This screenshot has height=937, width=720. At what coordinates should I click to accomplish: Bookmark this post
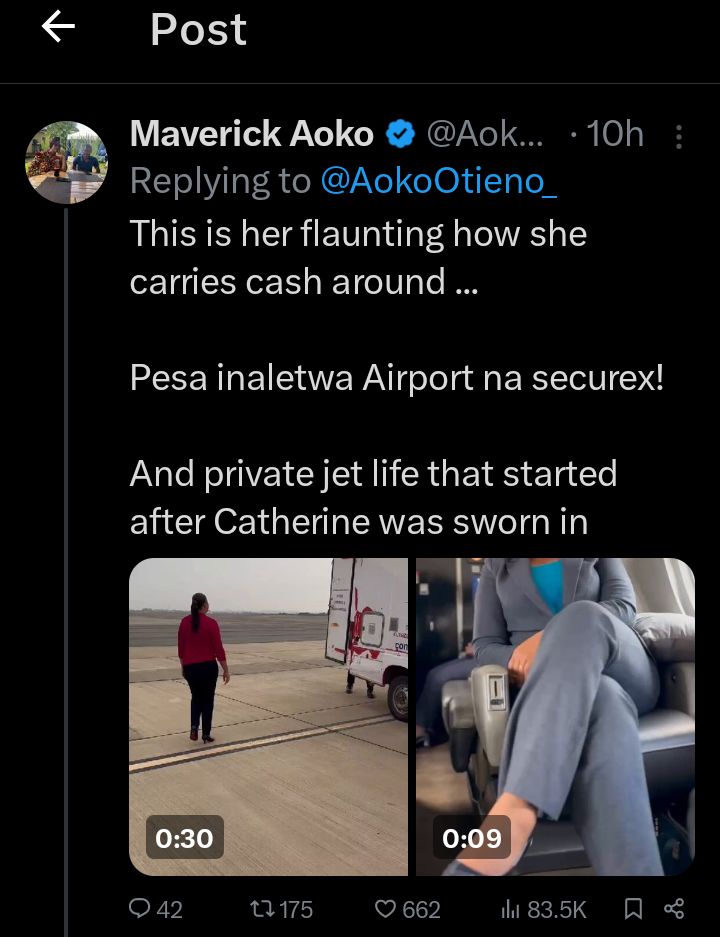point(633,909)
